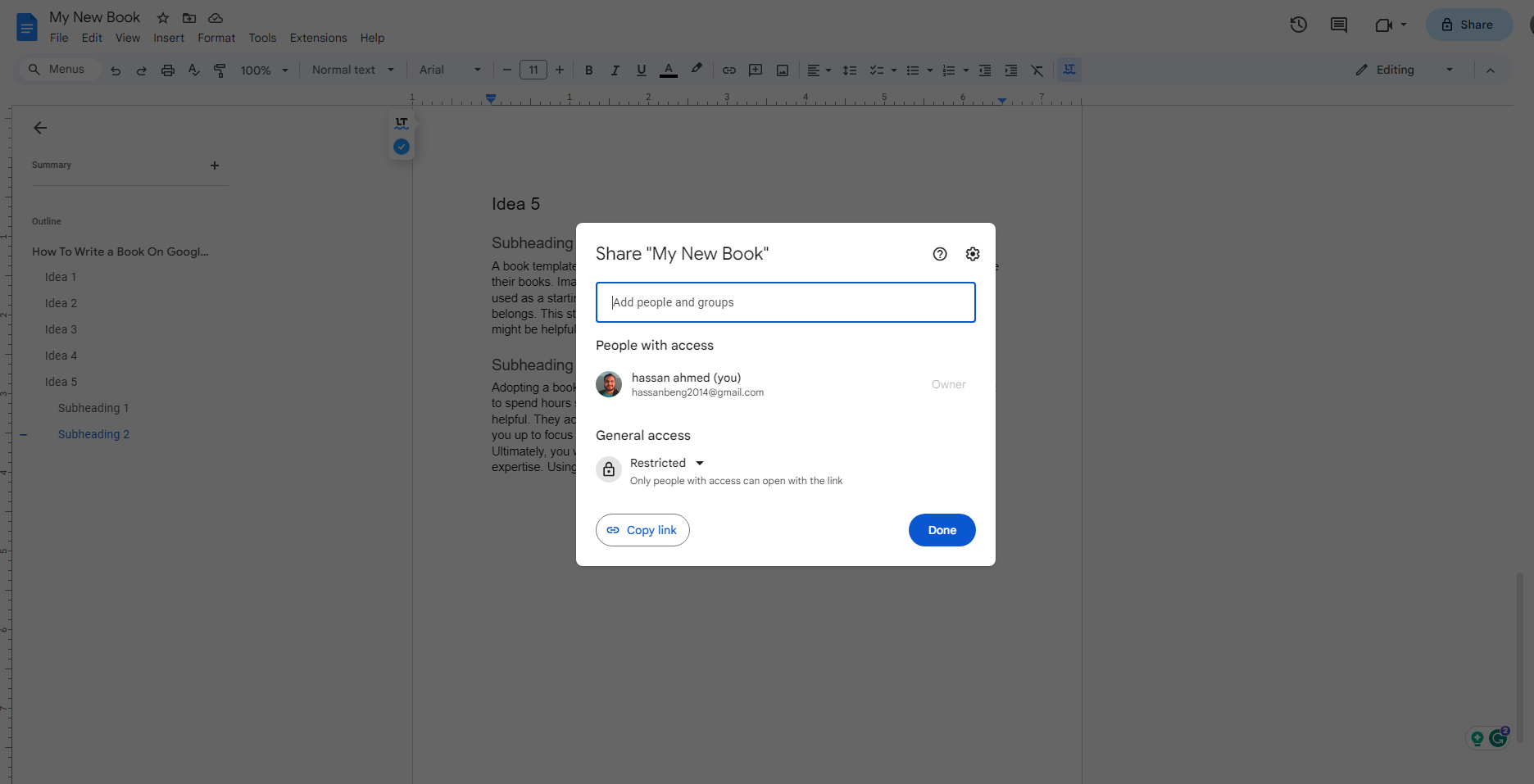Click the Copy link button
Screen dimensions: 1534x784
(x=642, y=530)
